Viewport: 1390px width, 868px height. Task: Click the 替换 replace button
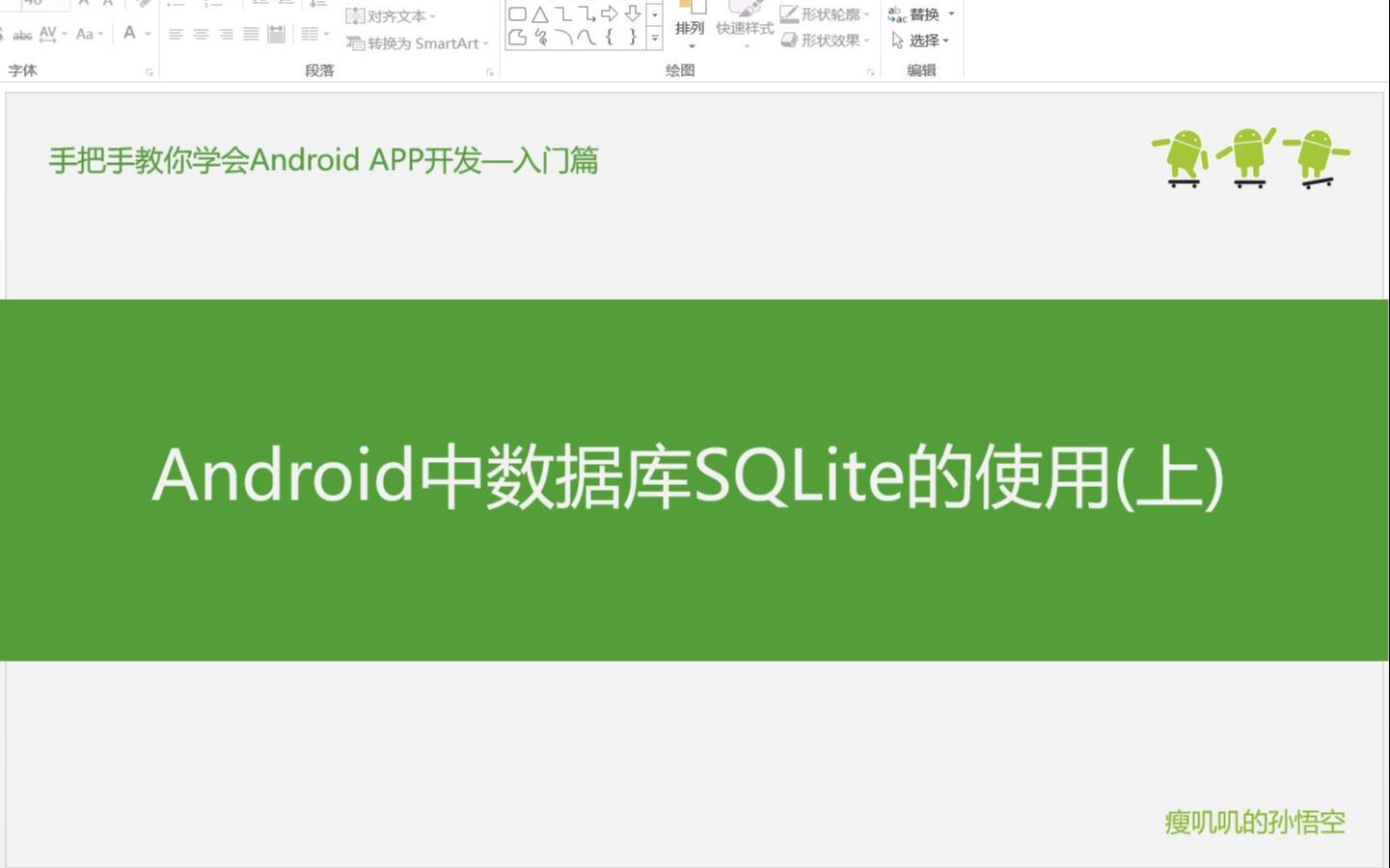click(913, 14)
